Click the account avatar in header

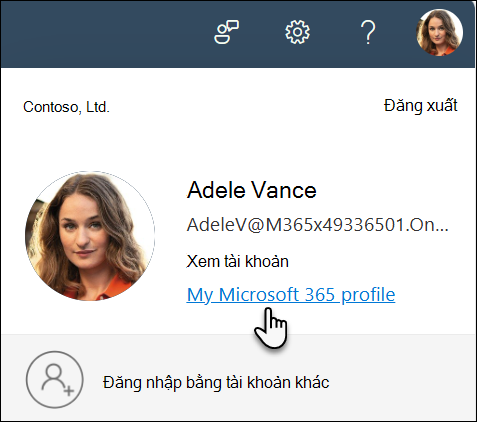(439, 32)
